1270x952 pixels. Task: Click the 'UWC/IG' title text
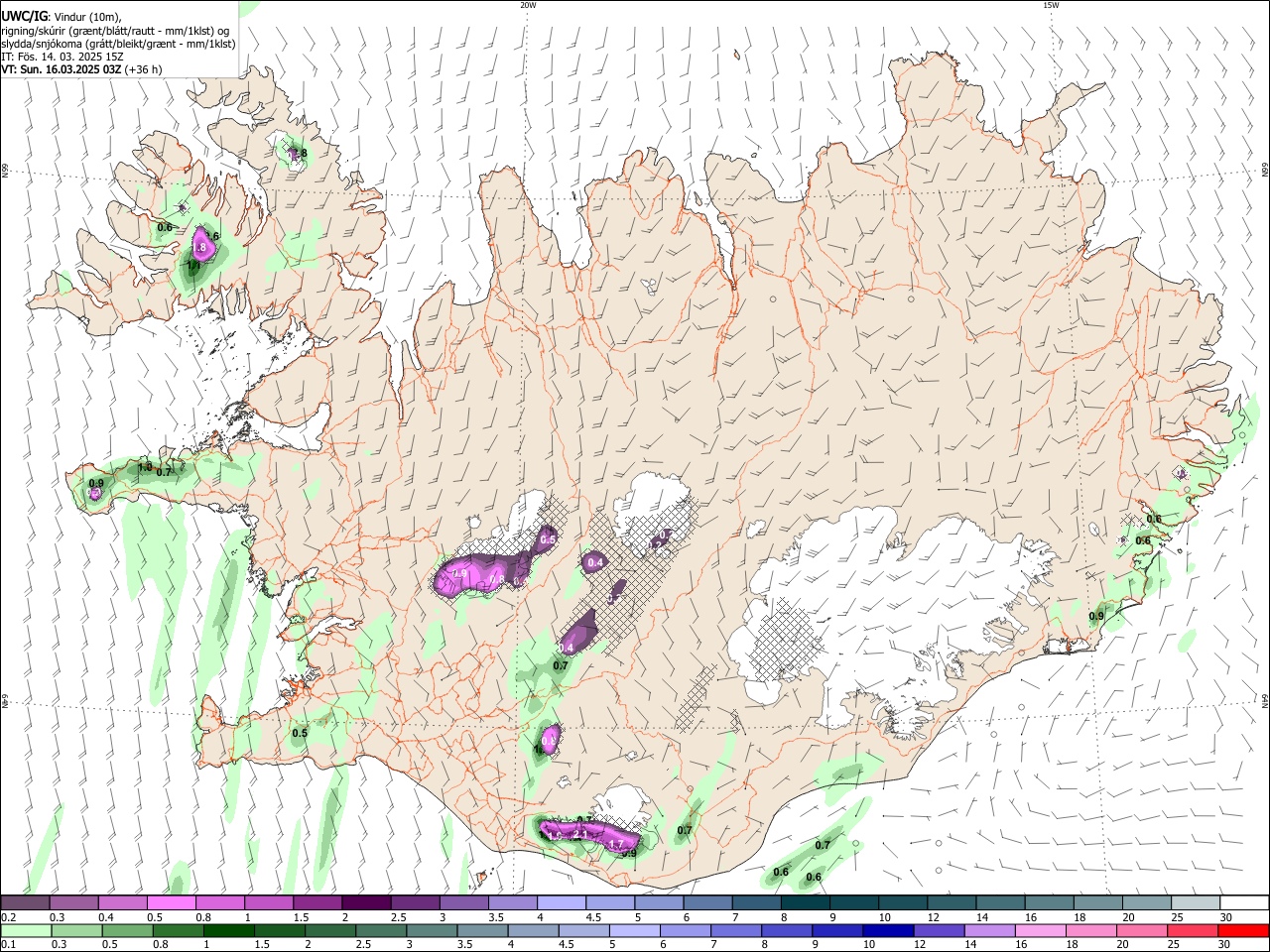24,17
